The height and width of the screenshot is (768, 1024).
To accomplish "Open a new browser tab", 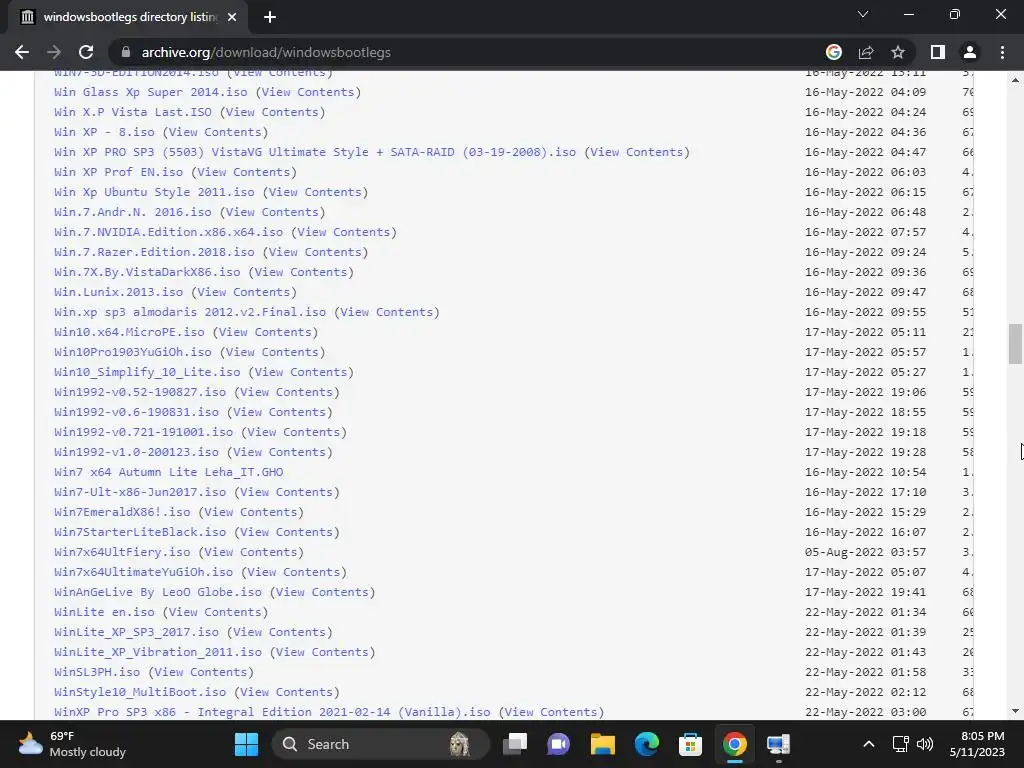I will pyautogui.click(x=270, y=17).
